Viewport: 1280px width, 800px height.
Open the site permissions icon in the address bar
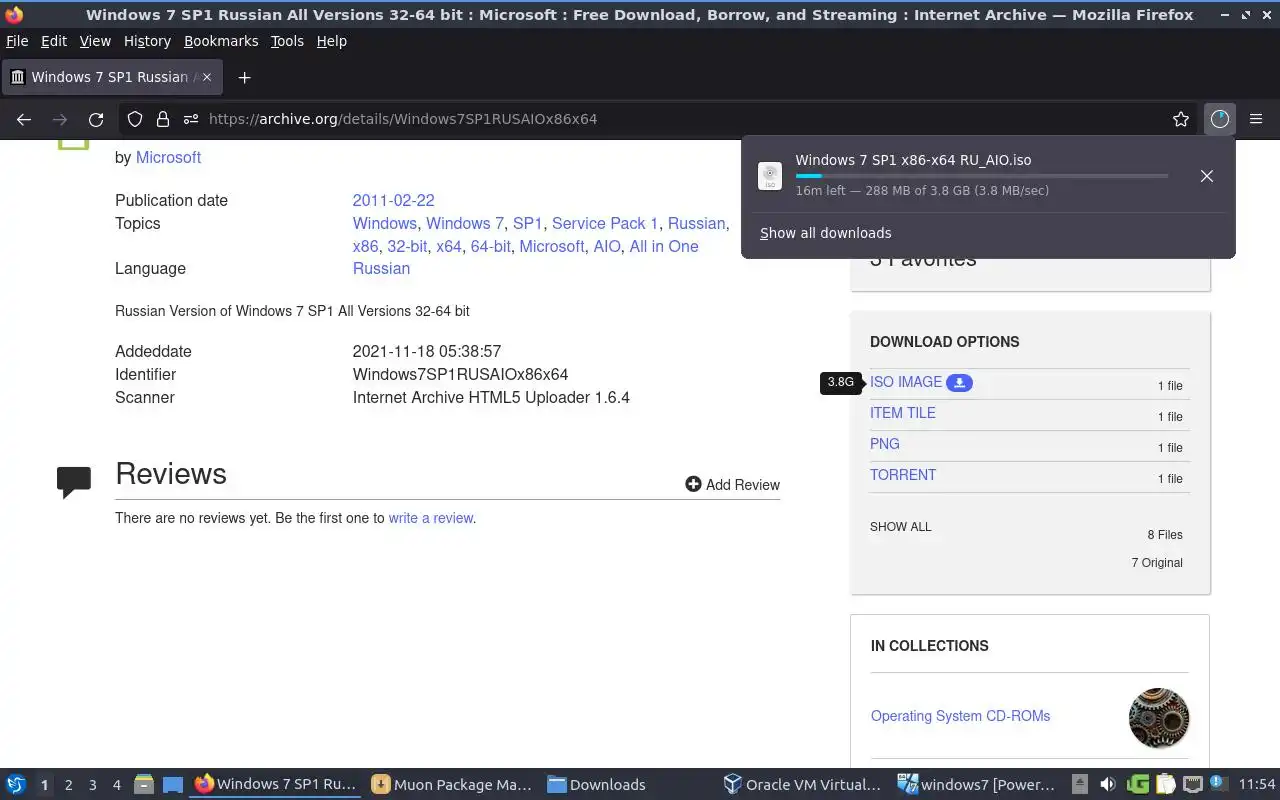190,119
